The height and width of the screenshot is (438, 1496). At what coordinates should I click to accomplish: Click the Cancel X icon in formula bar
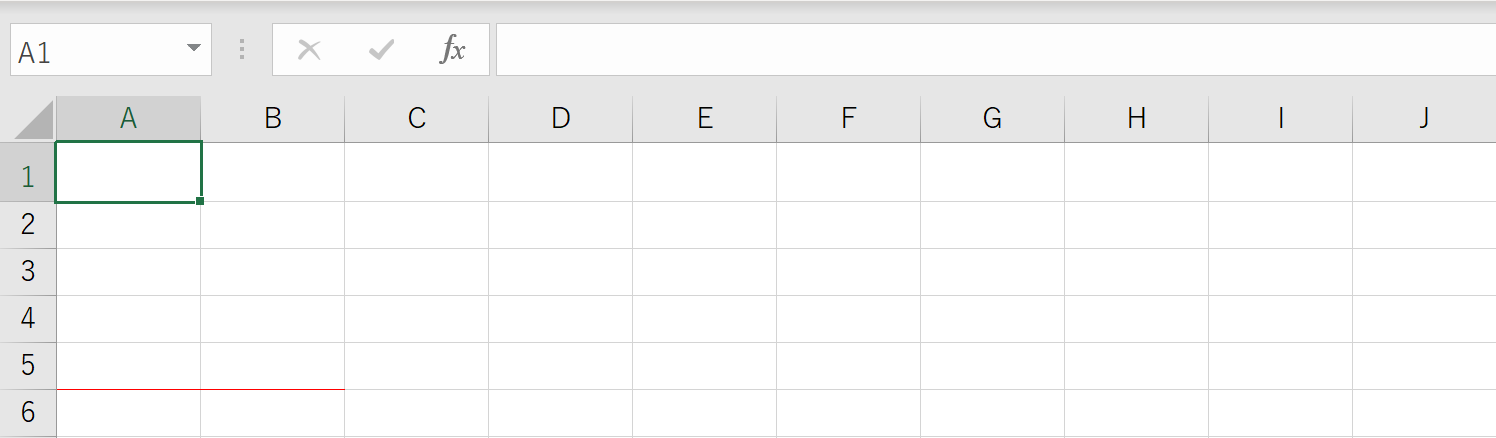coord(309,50)
